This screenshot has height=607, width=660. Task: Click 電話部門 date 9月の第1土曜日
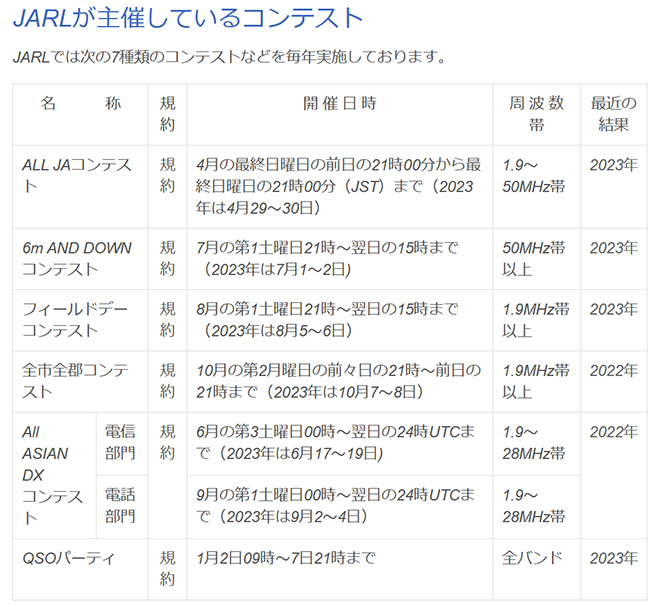tap(335, 506)
